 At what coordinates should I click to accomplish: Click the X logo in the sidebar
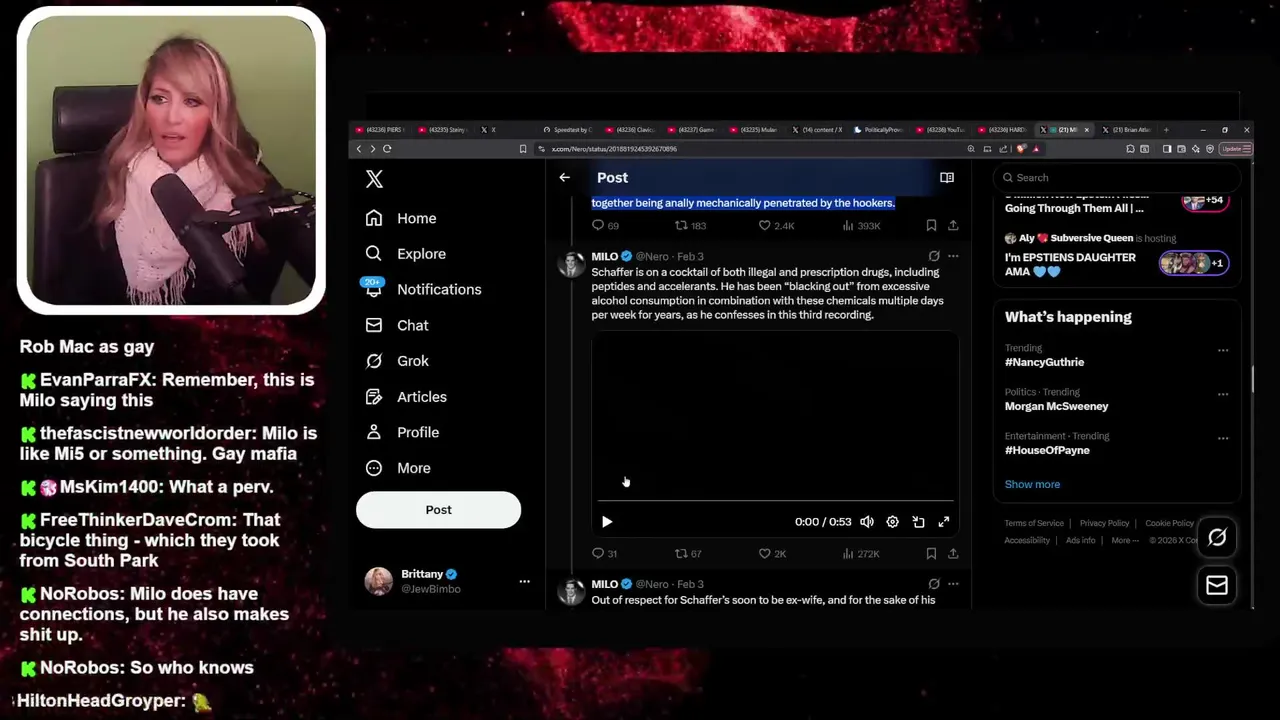pos(374,179)
